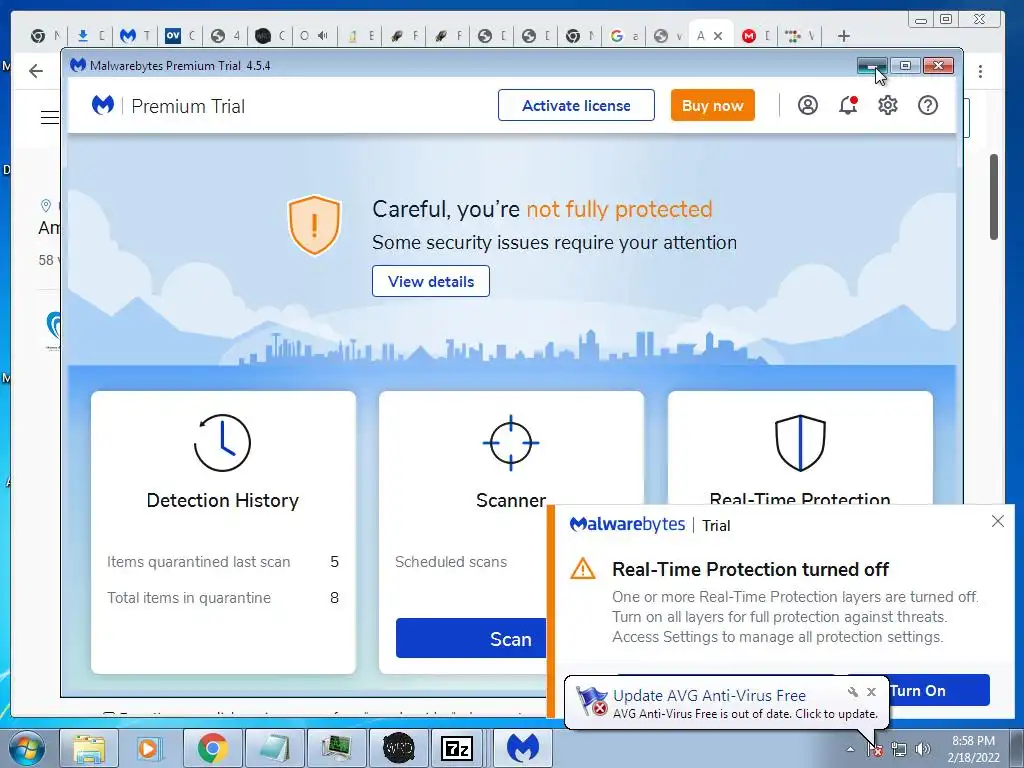
Task: Click the View details button
Action: [x=431, y=281]
